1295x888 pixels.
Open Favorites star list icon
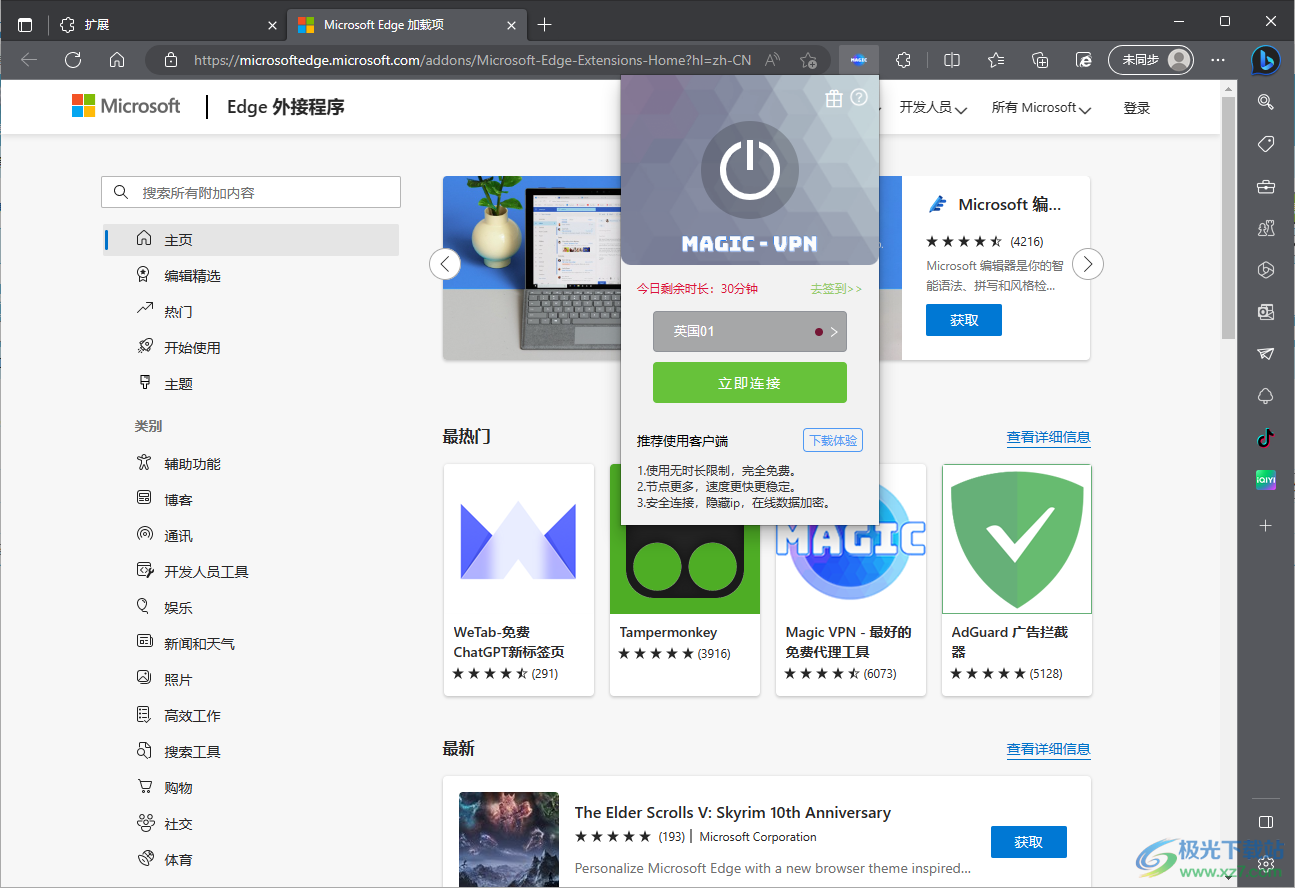[996, 60]
